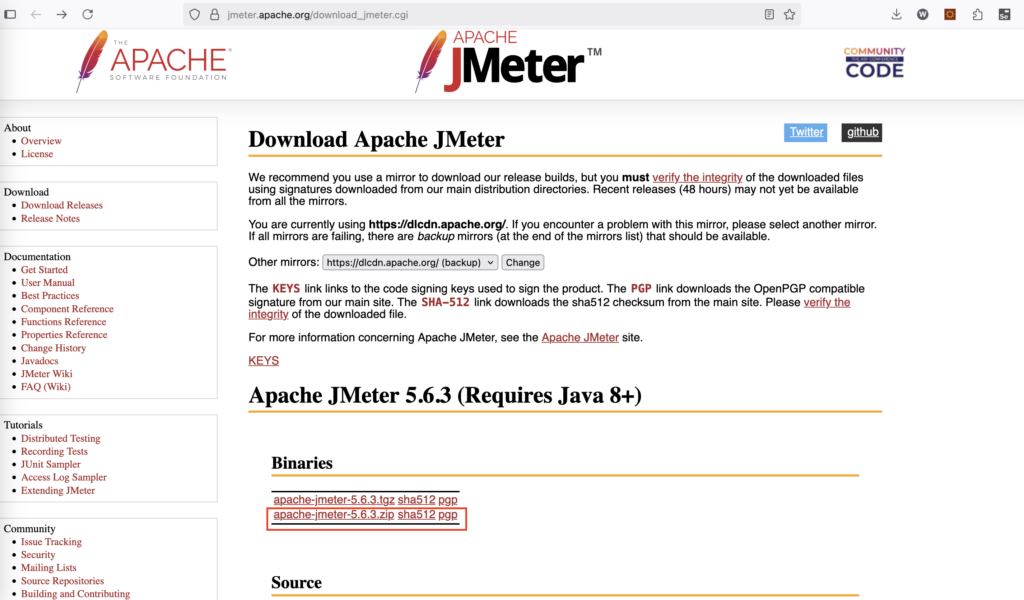Open Javadocs
Screen dimensions: 1024x600
[39, 361]
